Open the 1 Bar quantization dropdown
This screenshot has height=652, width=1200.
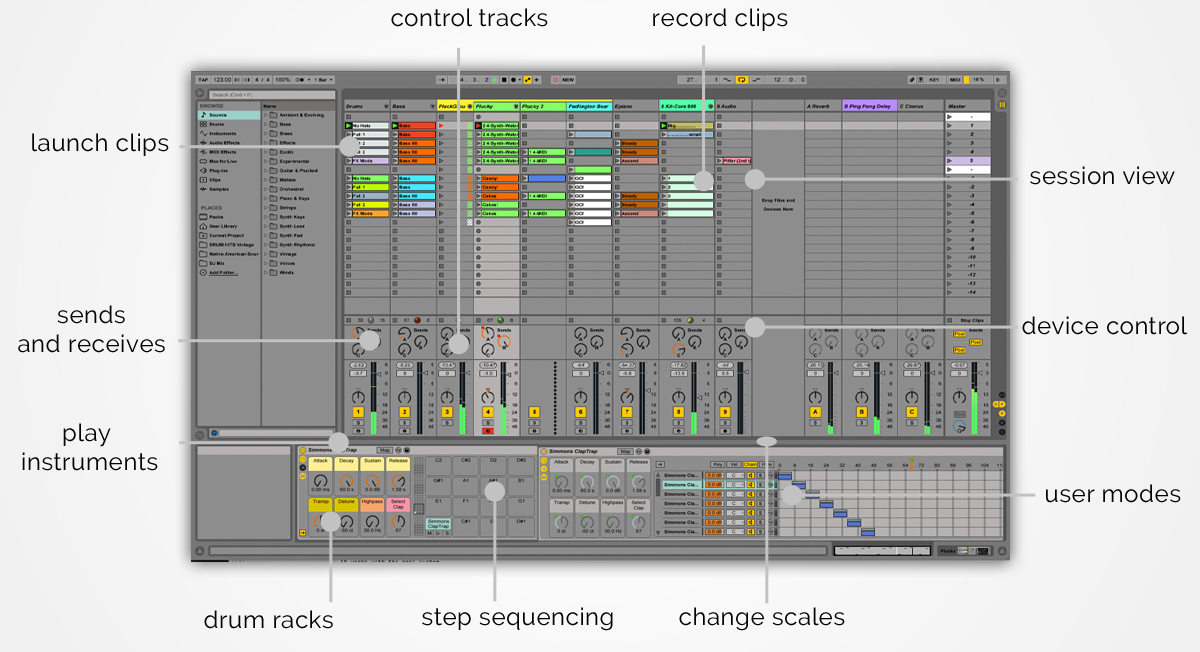[x=322, y=79]
